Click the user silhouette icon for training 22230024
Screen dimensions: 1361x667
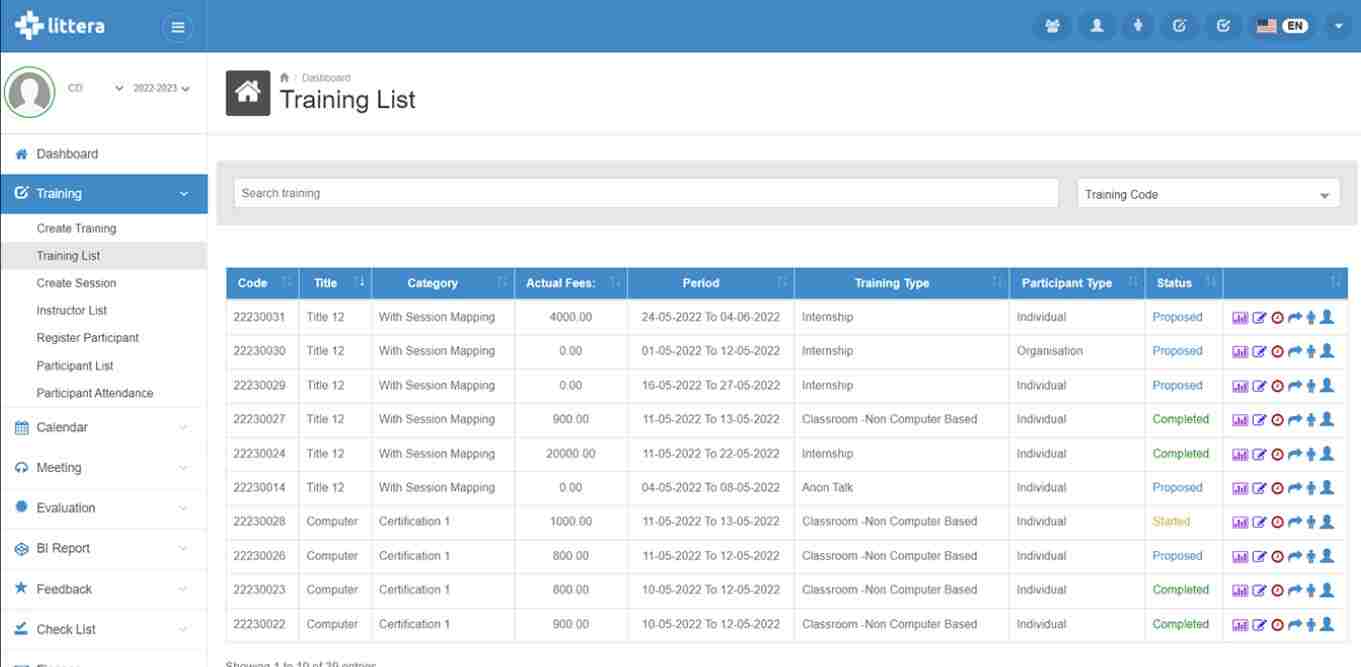click(x=1327, y=453)
